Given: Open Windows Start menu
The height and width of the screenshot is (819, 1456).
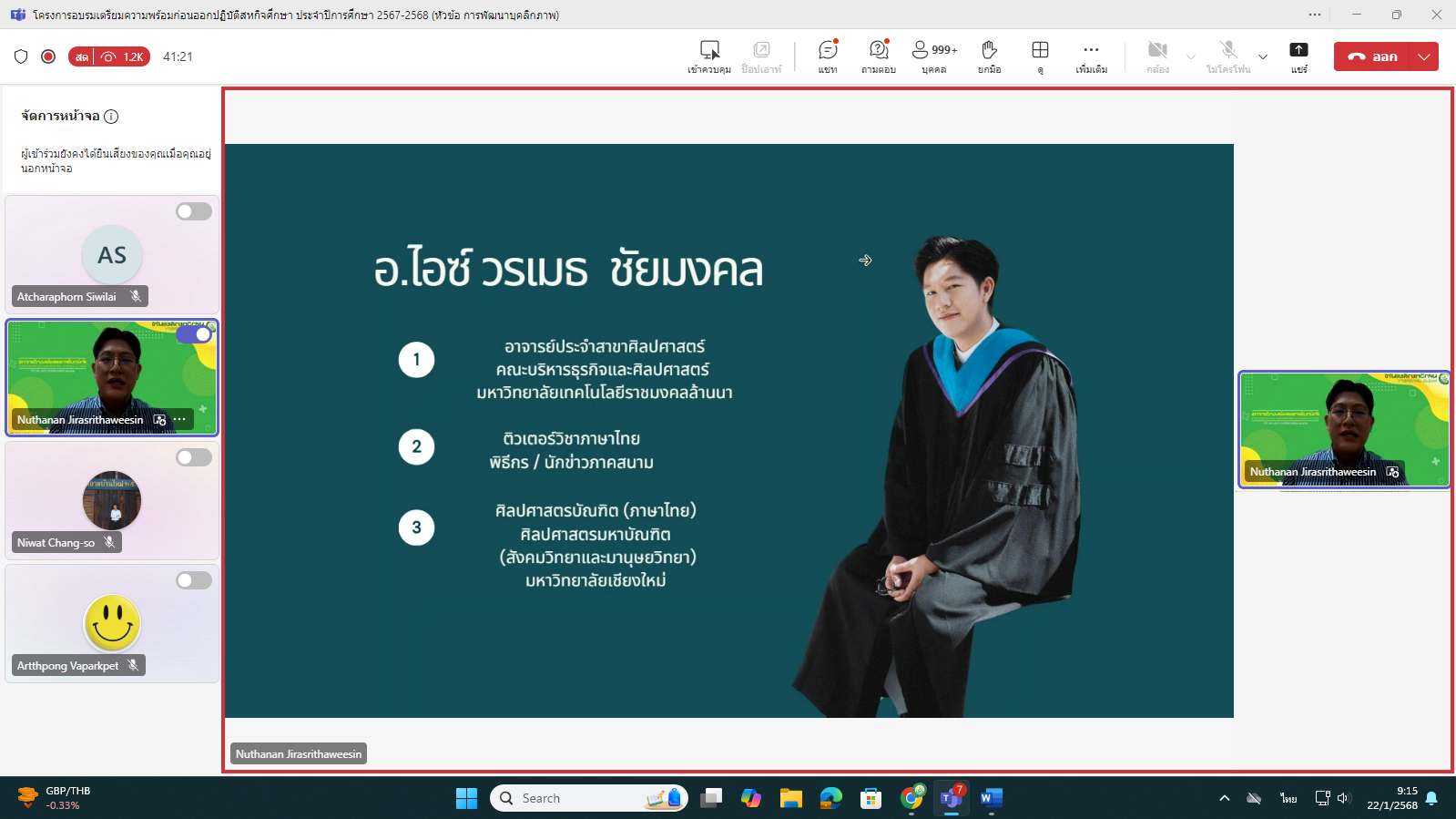Looking at the screenshot, I should click(466, 798).
